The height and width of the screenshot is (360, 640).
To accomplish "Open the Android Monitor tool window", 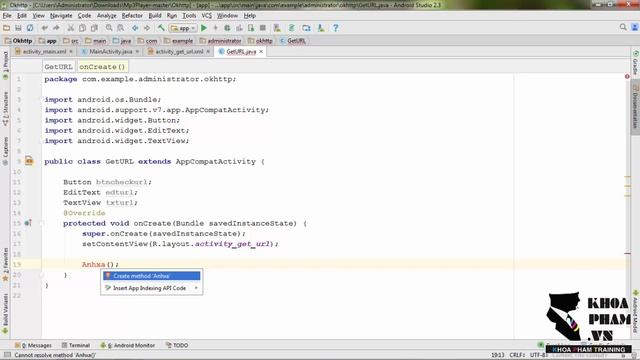I will click(128, 345).
